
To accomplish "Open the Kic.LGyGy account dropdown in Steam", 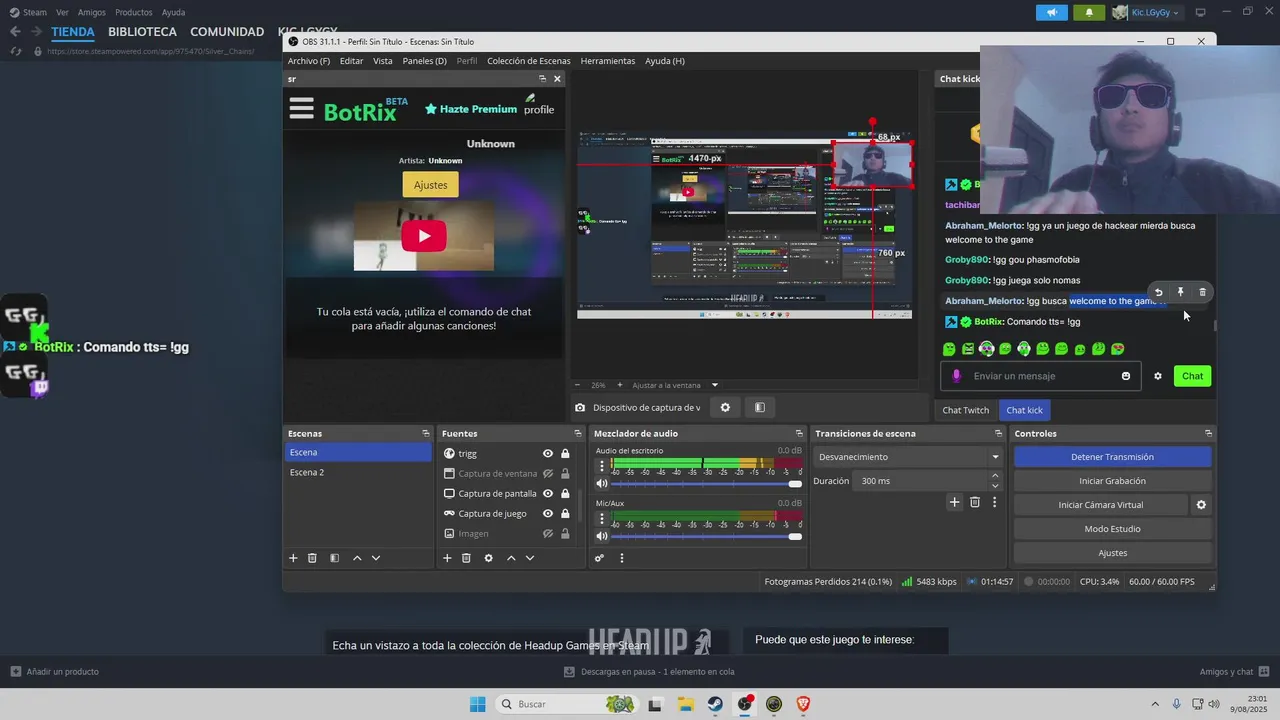I will point(1148,12).
